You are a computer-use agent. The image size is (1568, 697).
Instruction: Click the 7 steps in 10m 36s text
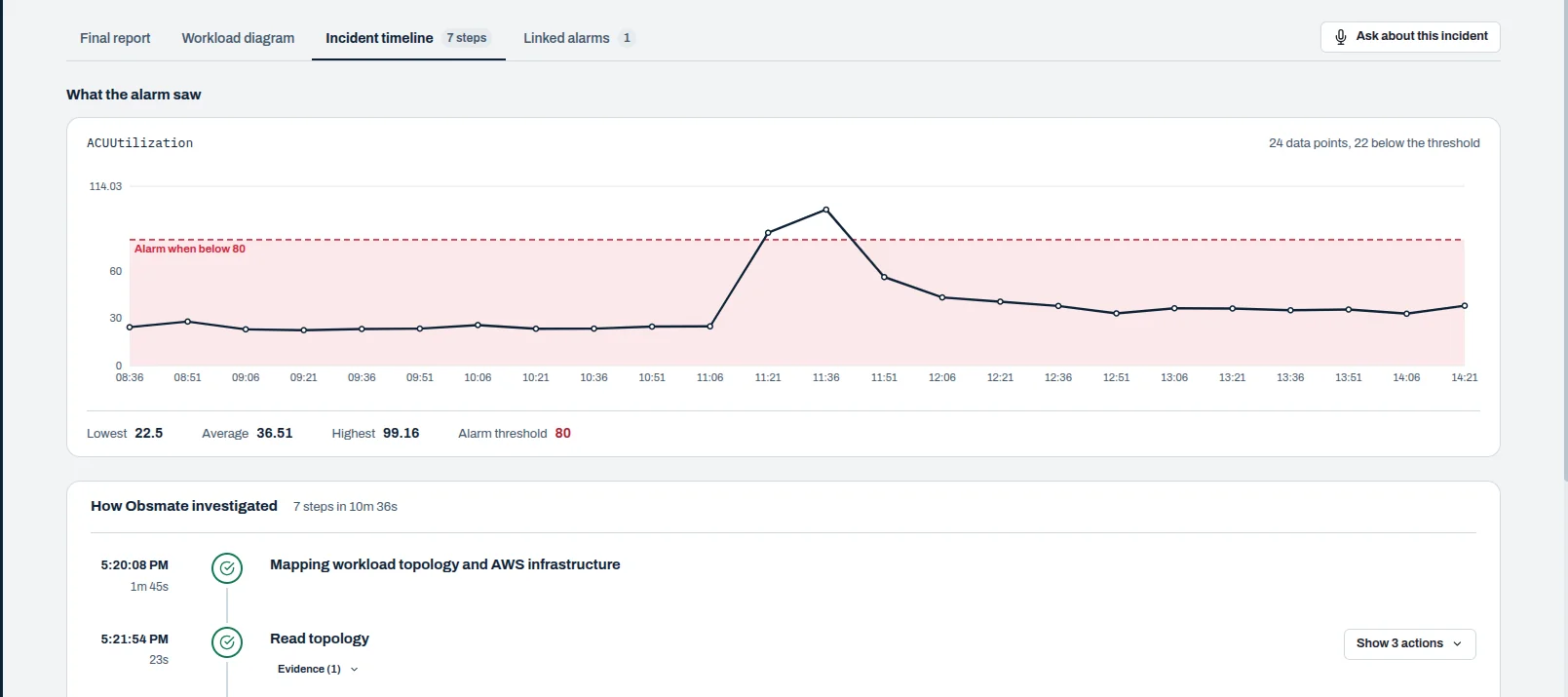point(345,507)
